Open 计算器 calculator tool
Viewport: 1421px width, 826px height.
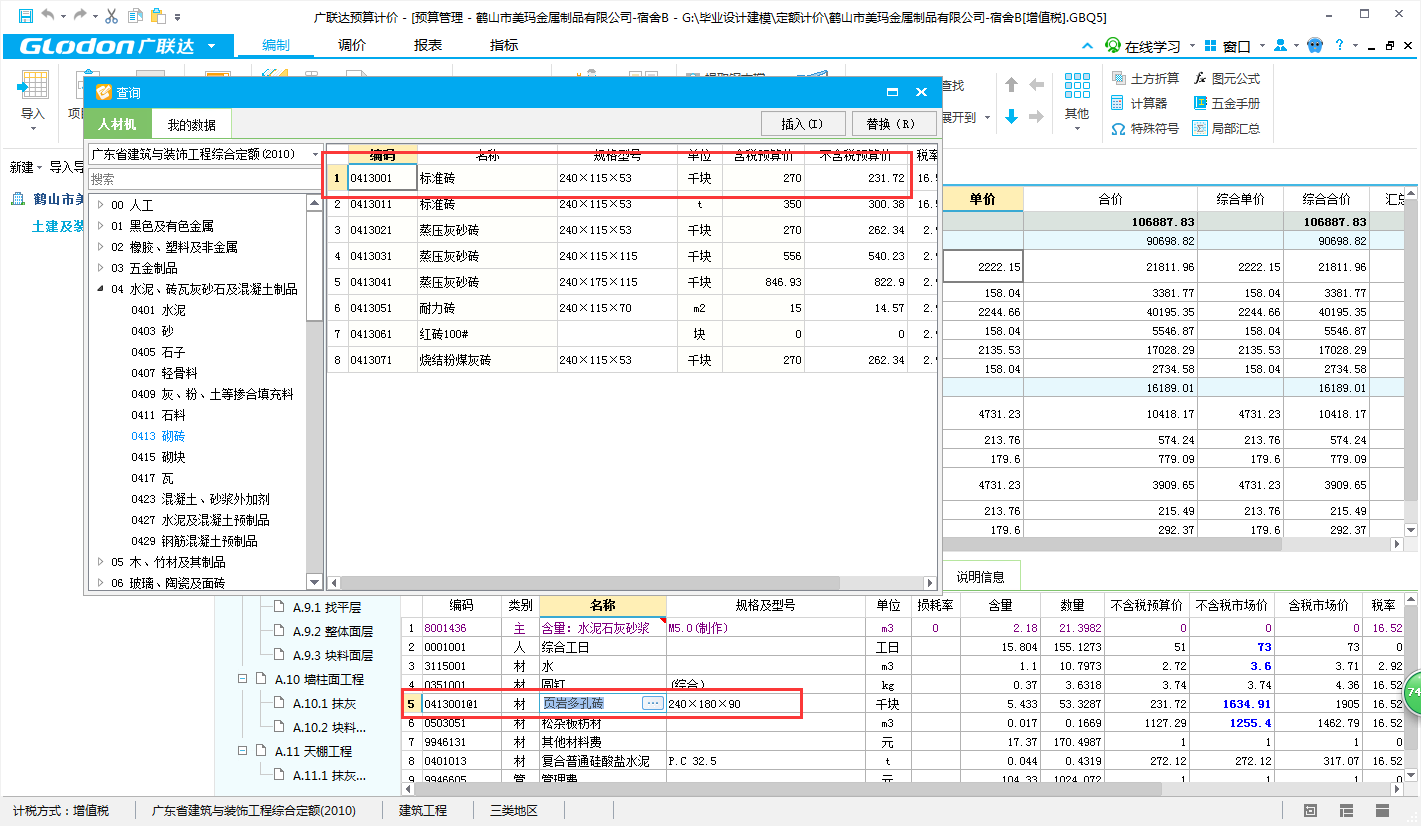click(x=1139, y=103)
